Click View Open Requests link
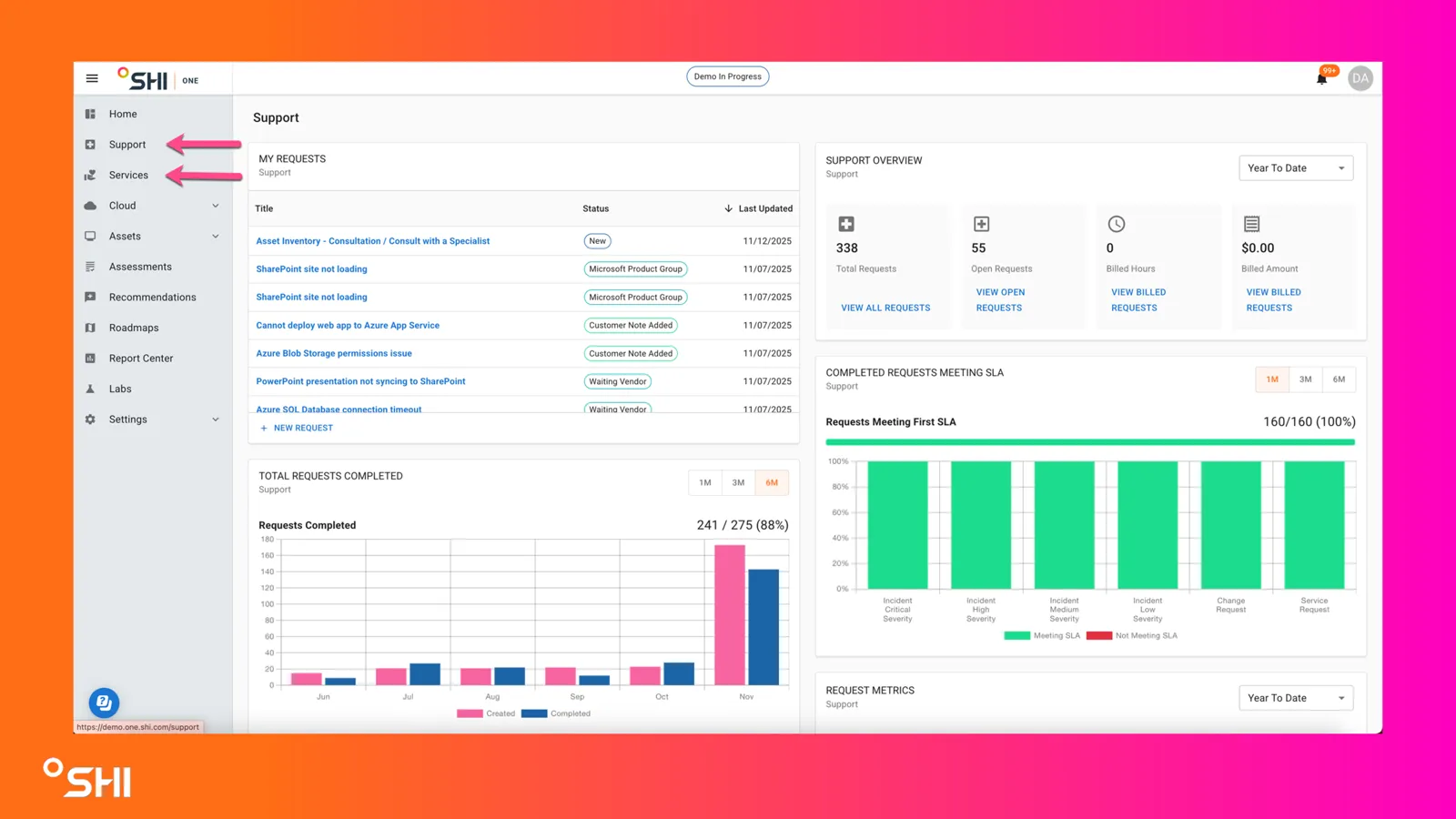This screenshot has width=1456, height=819. pos(1000,300)
